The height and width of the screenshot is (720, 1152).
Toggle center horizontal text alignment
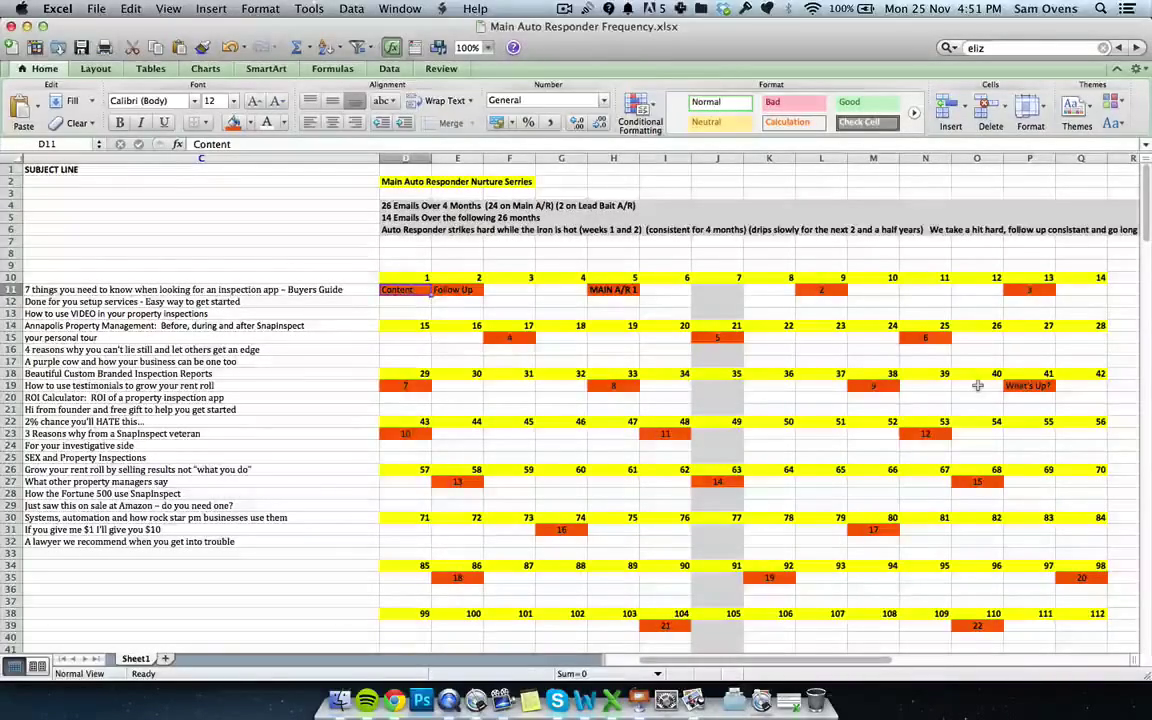click(333, 123)
